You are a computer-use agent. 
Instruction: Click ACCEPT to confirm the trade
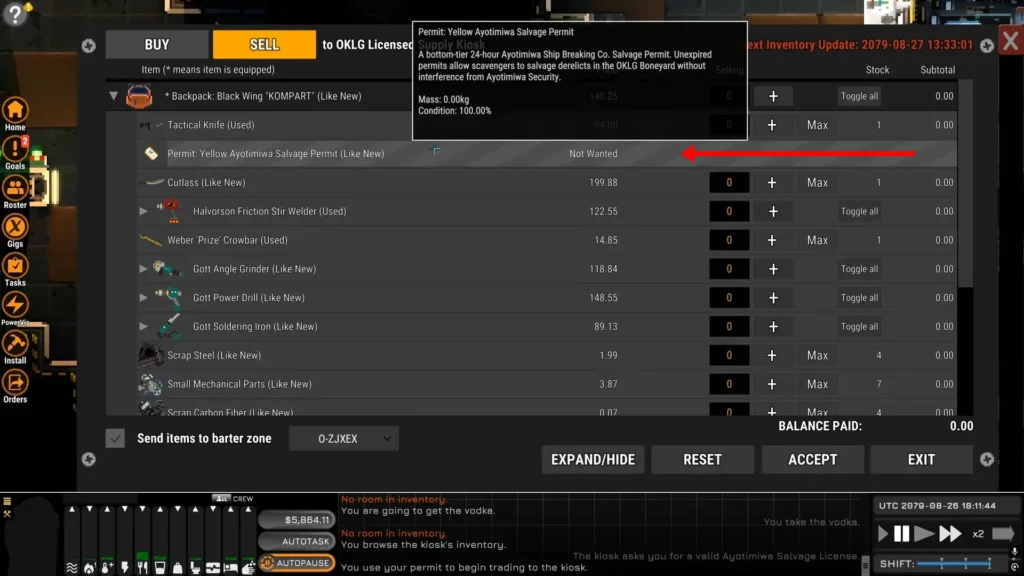tap(812, 460)
